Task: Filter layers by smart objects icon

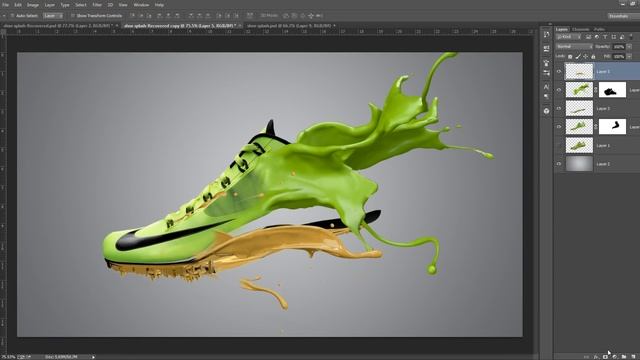Action: click(622, 37)
